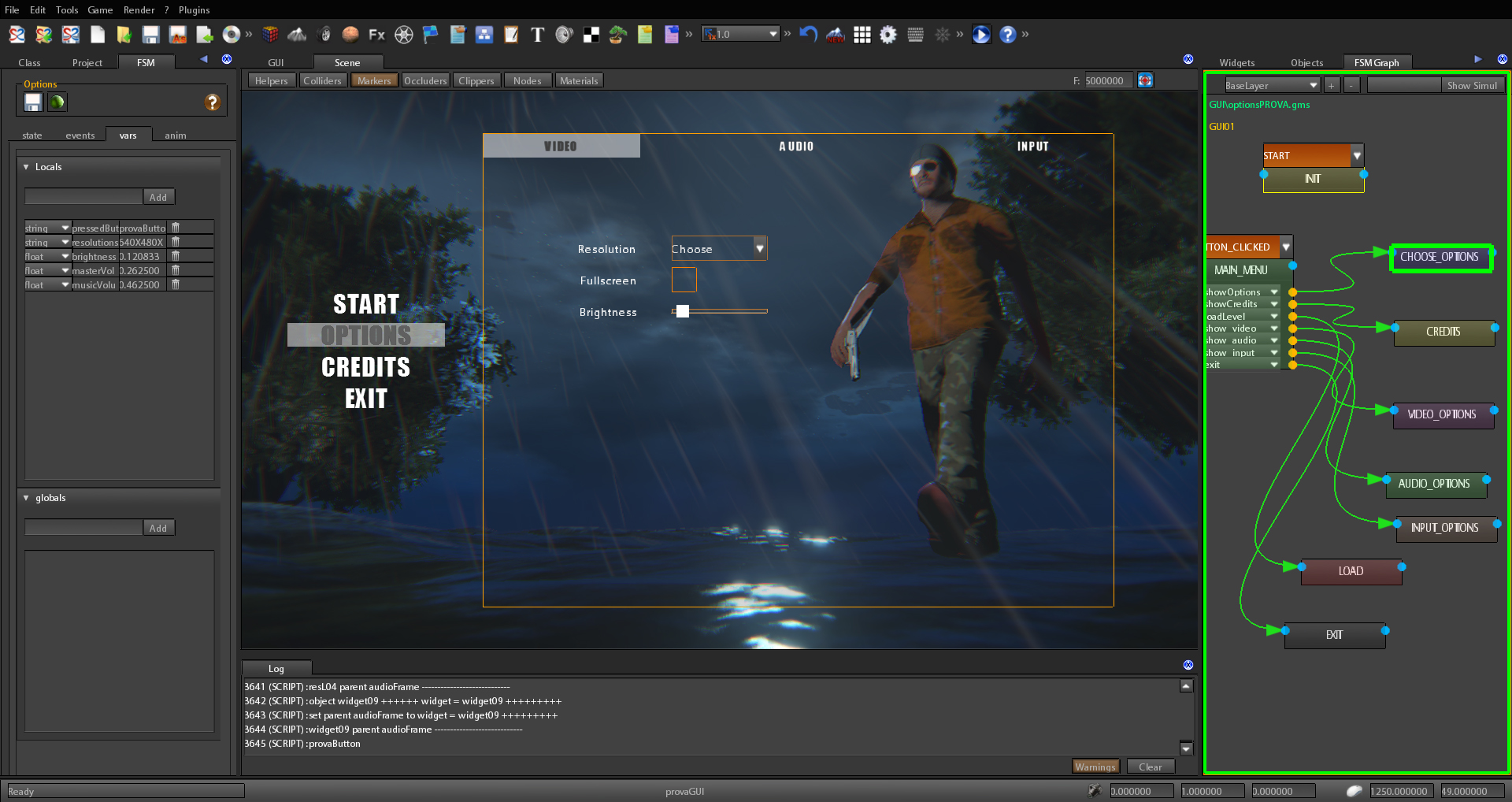Toggle the Warnings filter in the Log panel
Image resolution: width=1512 pixels, height=802 pixels.
1095,766
